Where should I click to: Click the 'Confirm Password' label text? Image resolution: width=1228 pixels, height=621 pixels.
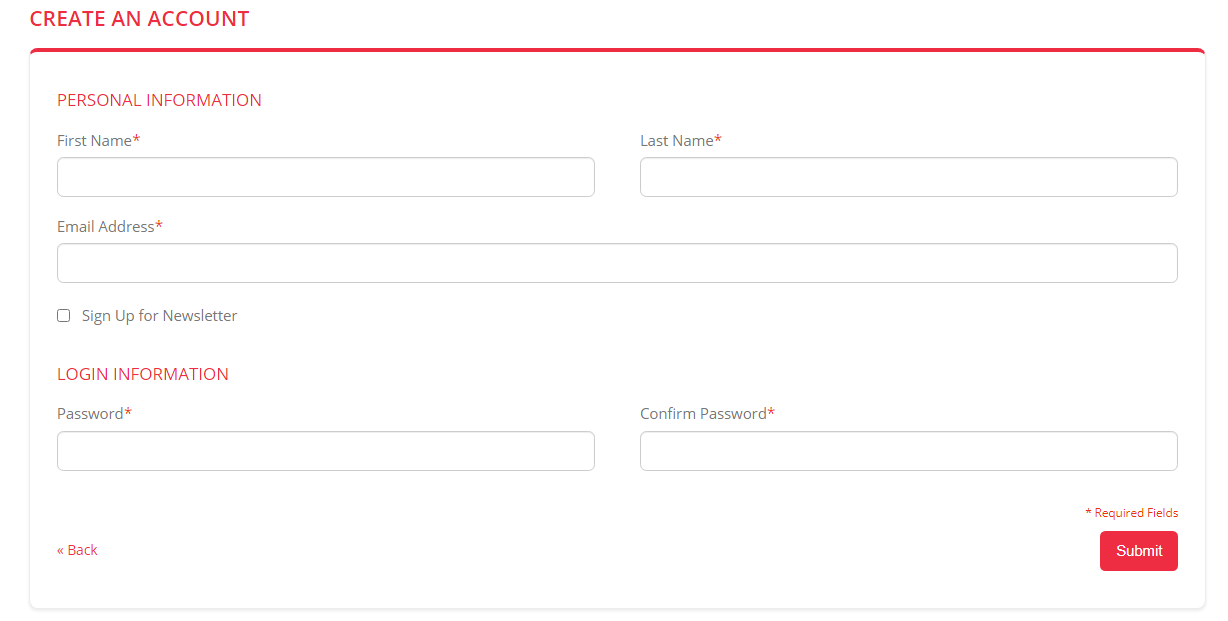coord(702,414)
